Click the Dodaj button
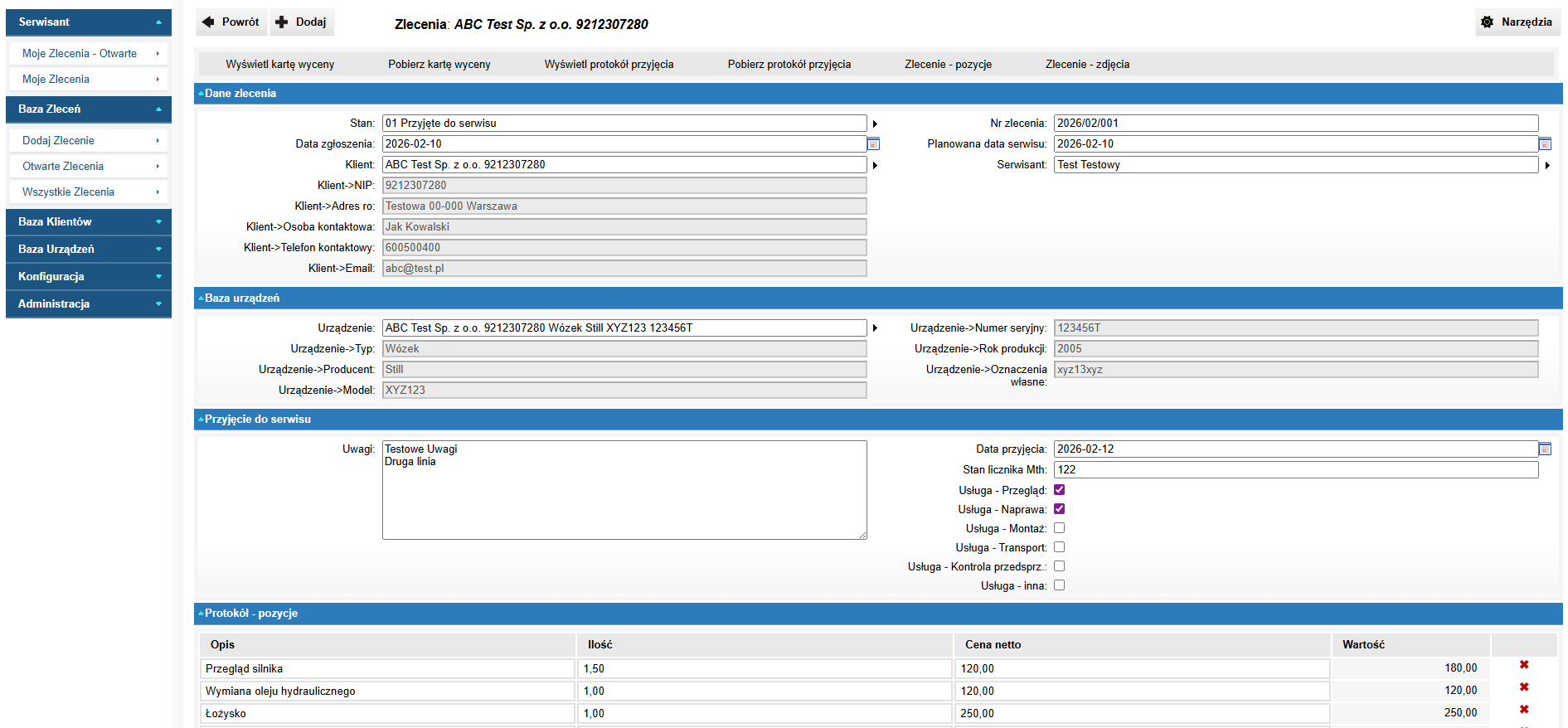 [302, 22]
